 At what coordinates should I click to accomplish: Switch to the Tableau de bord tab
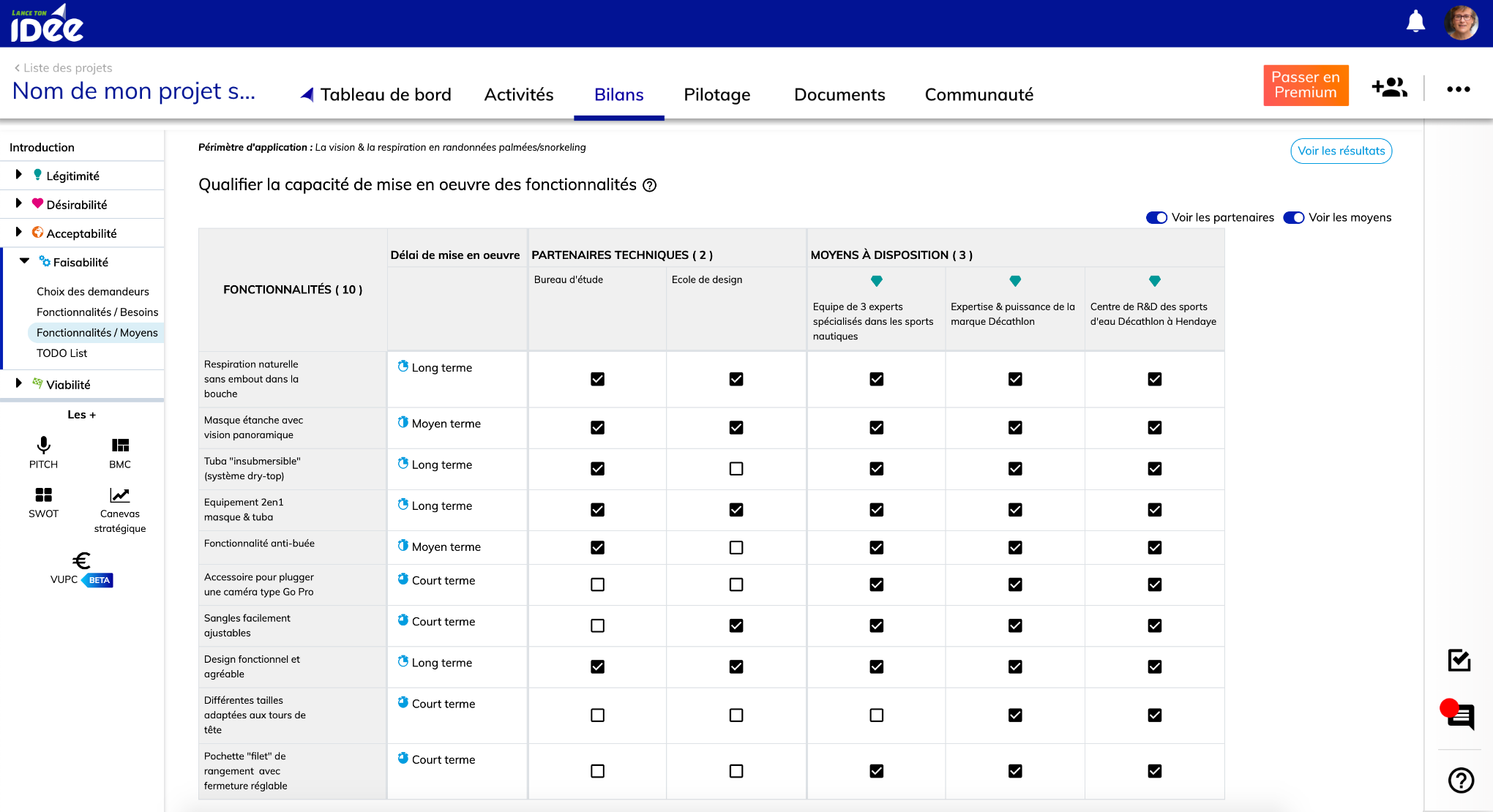[385, 94]
